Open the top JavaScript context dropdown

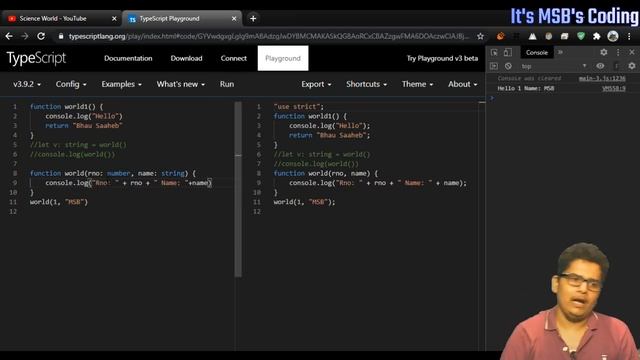pos(553,66)
